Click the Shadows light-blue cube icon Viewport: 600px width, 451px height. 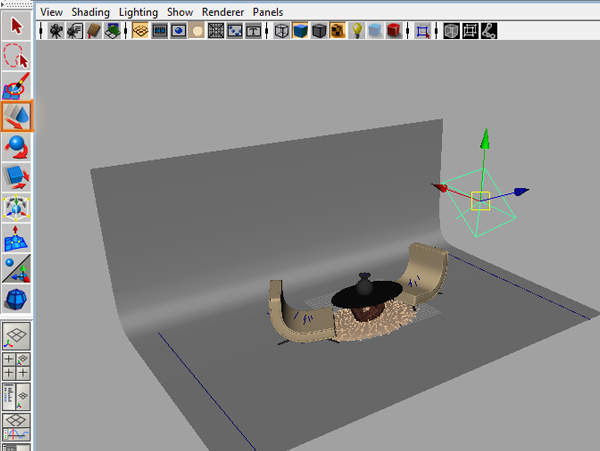[375, 31]
